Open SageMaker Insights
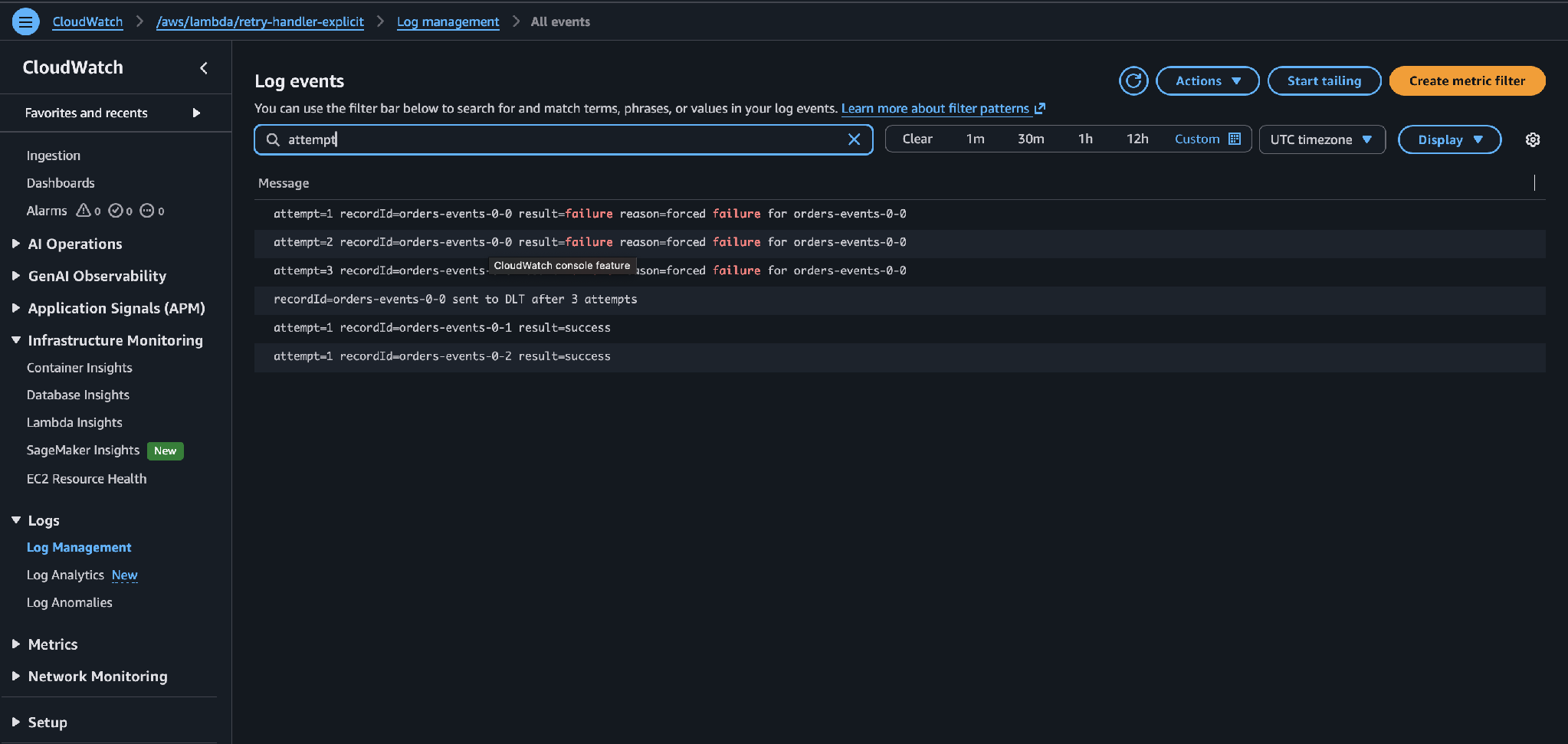 (x=83, y=451)
